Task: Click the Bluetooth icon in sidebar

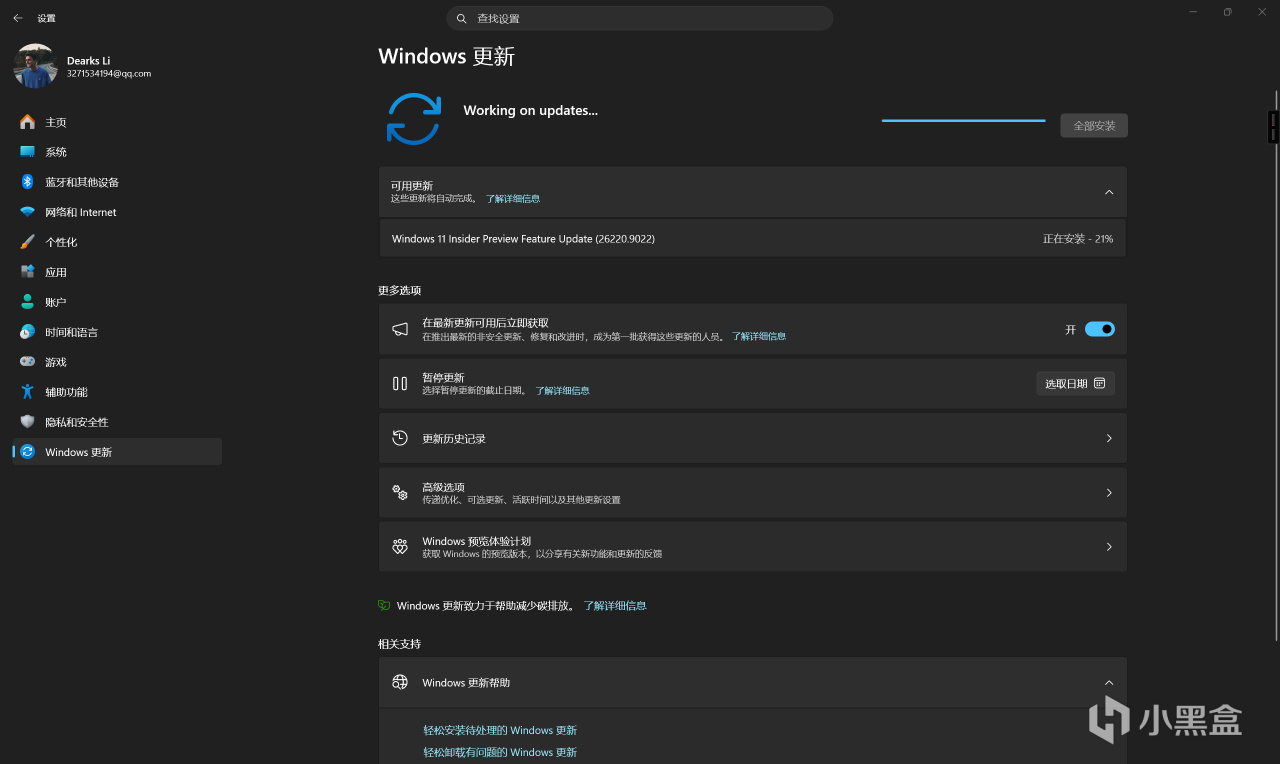Action: pyautogui.click(x=27, y=182)
